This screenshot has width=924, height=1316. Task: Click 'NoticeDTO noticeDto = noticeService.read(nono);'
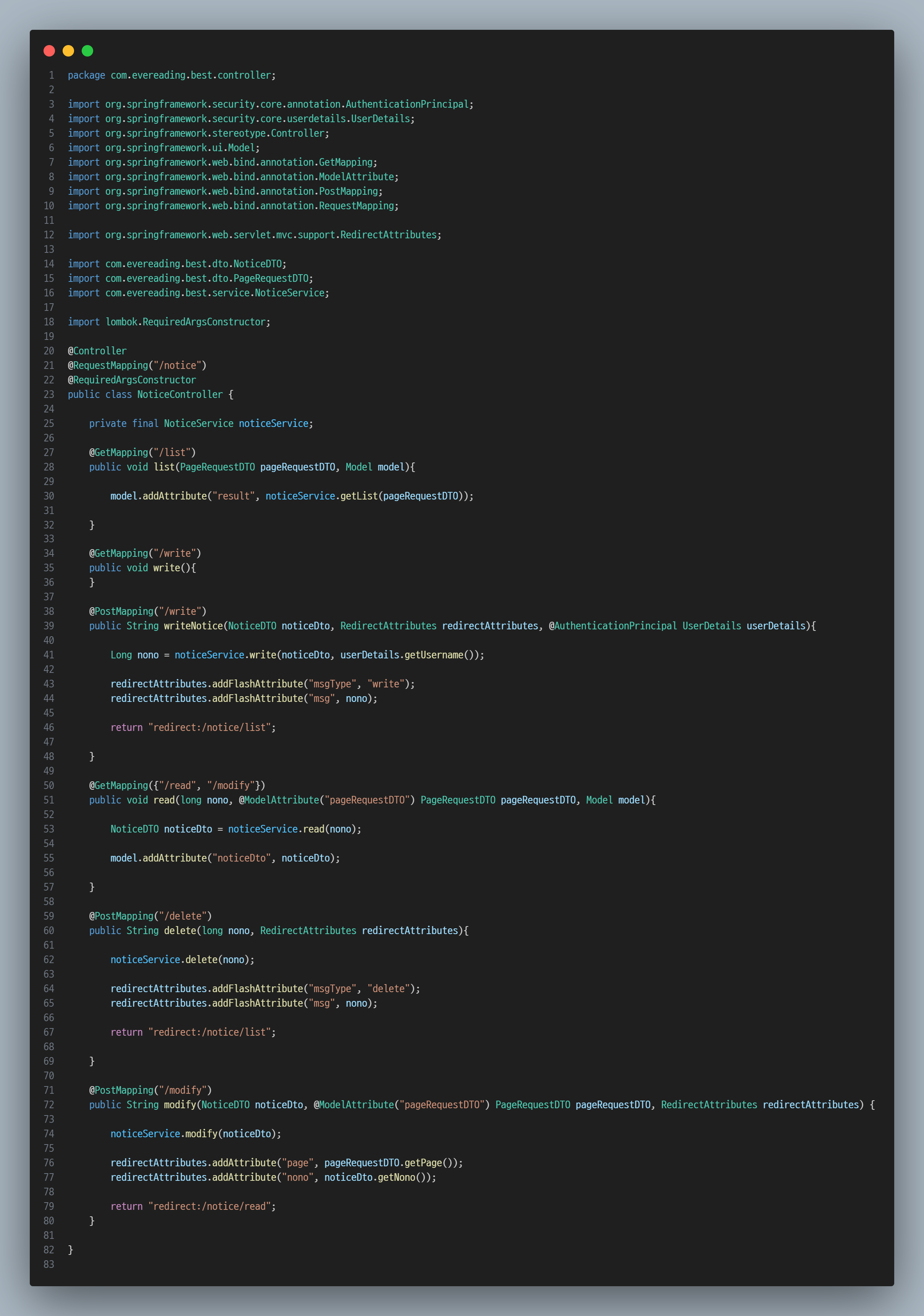point(236,829)
